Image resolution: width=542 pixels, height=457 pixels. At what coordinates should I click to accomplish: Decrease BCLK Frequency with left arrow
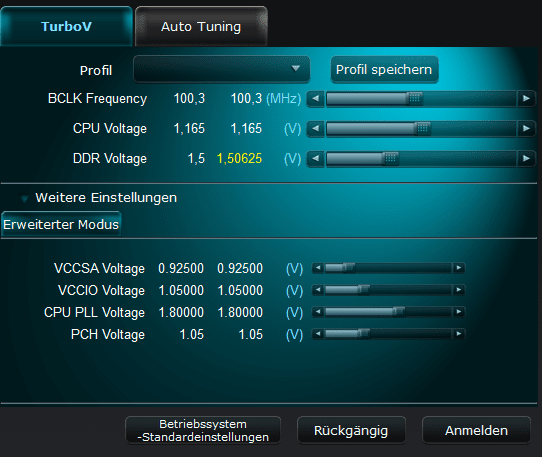click(x=316, y=99)
